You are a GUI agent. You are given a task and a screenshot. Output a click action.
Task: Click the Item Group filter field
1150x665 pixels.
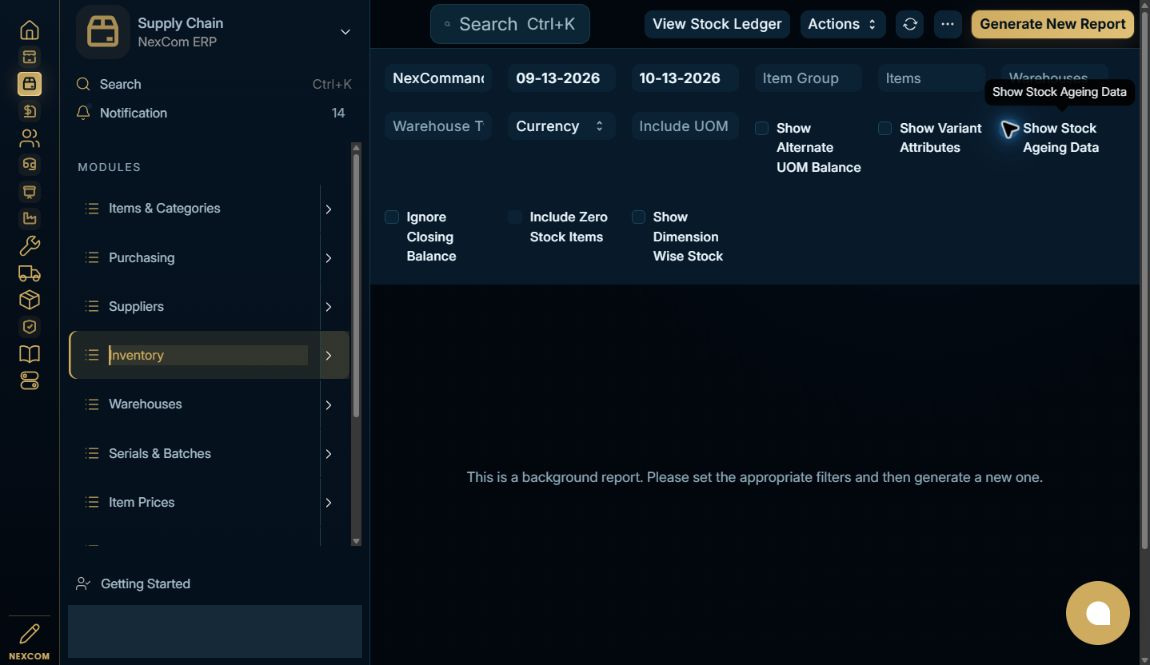coord(807,78)
